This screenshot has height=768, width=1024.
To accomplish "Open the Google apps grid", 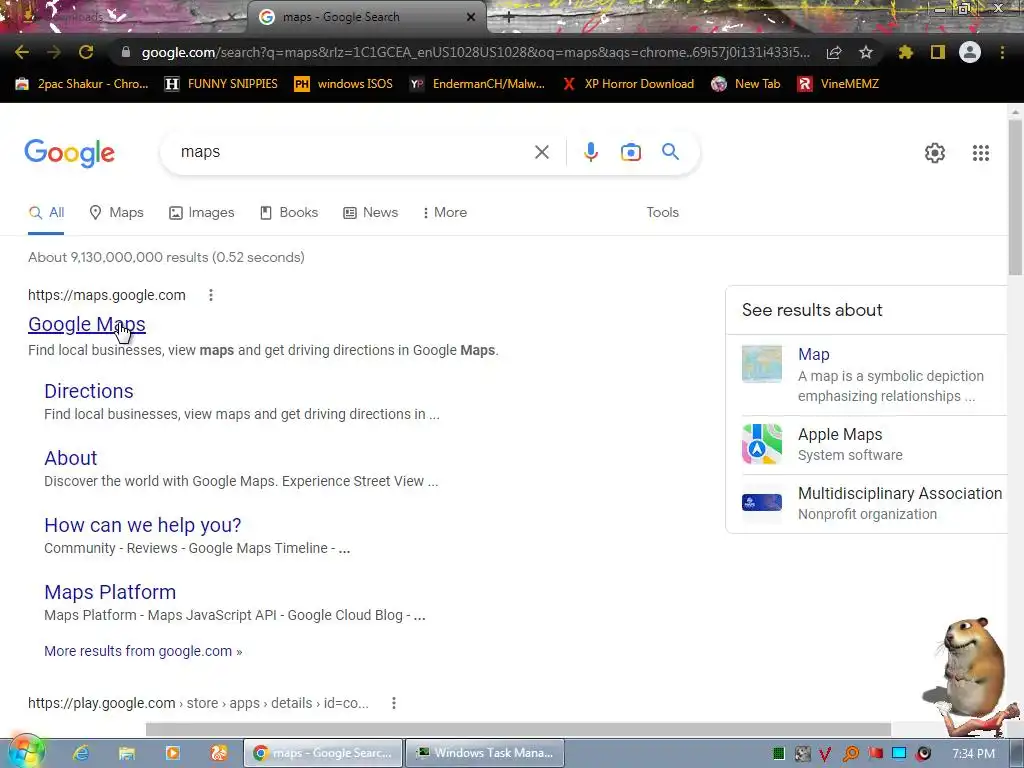I will click(x=980, y=153).
